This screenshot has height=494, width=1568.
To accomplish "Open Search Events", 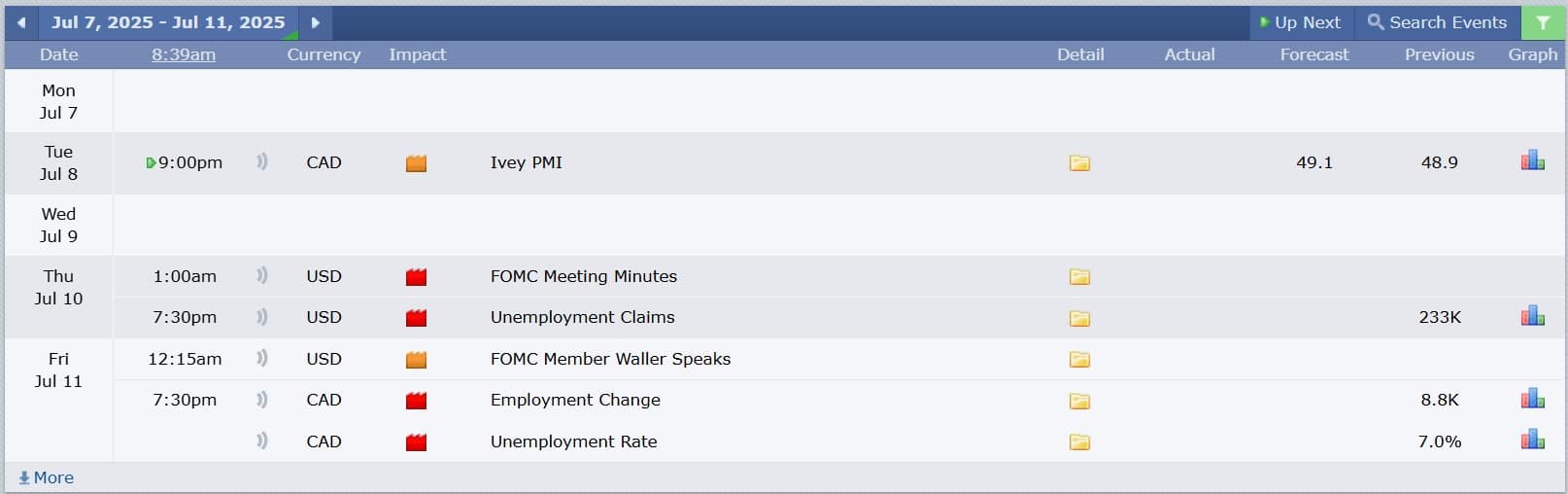I will pos(1437,22).
